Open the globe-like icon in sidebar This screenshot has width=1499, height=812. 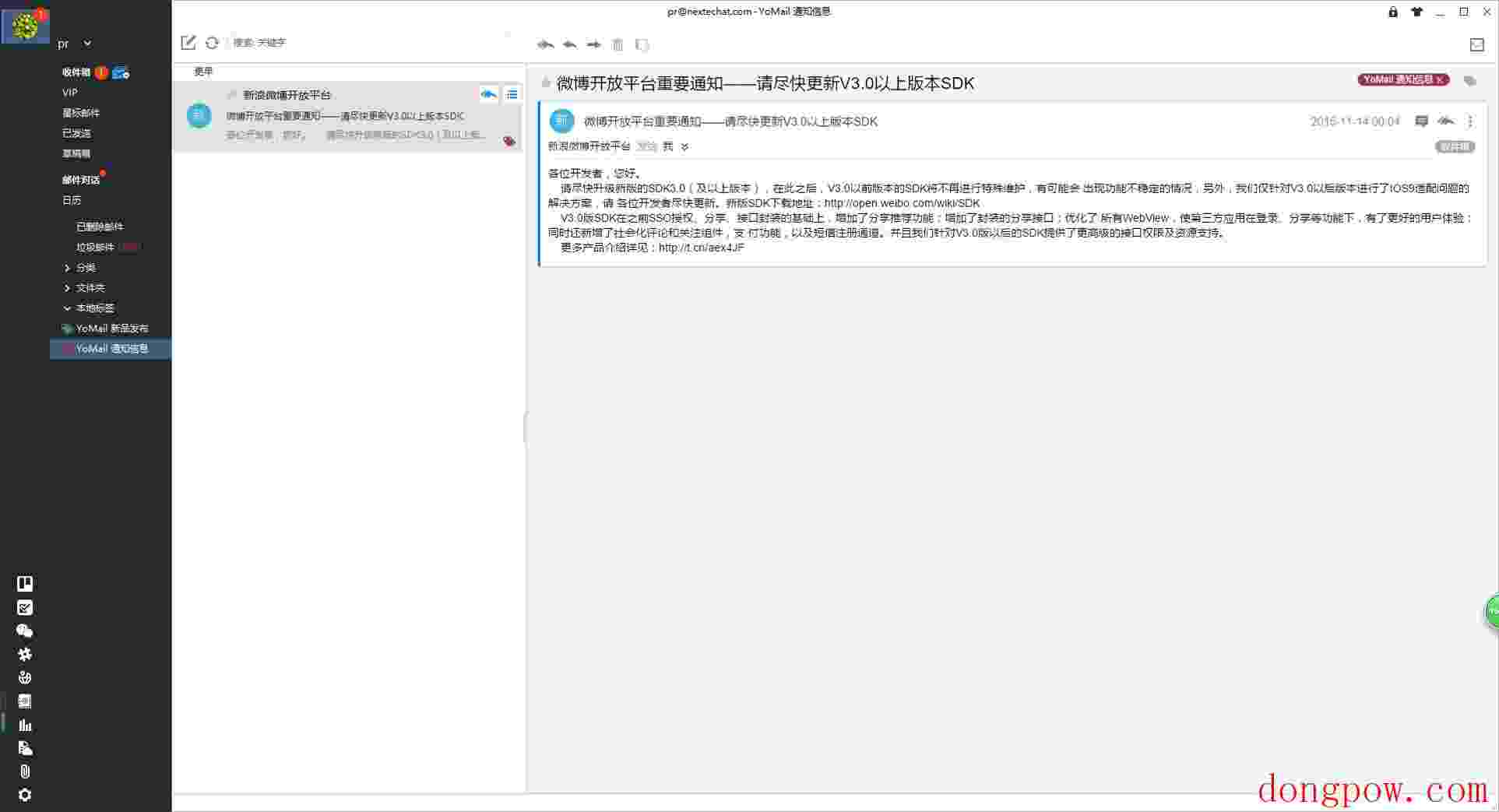click(x=25, y=678)
